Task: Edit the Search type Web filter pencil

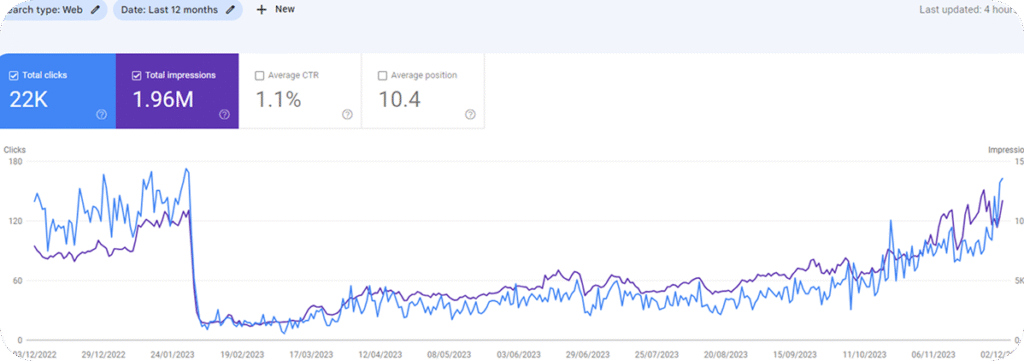Action: (x=96, y=9)
